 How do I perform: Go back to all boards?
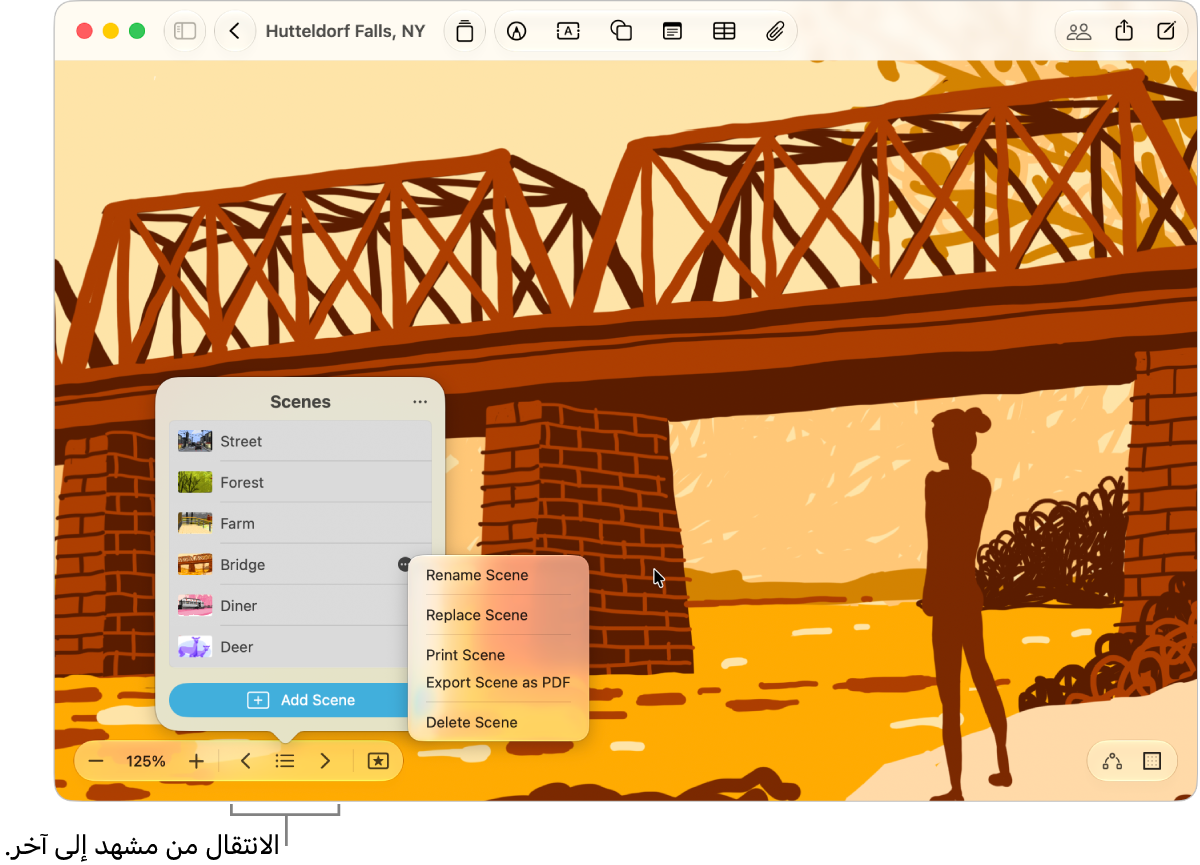[x=234, y=31]
